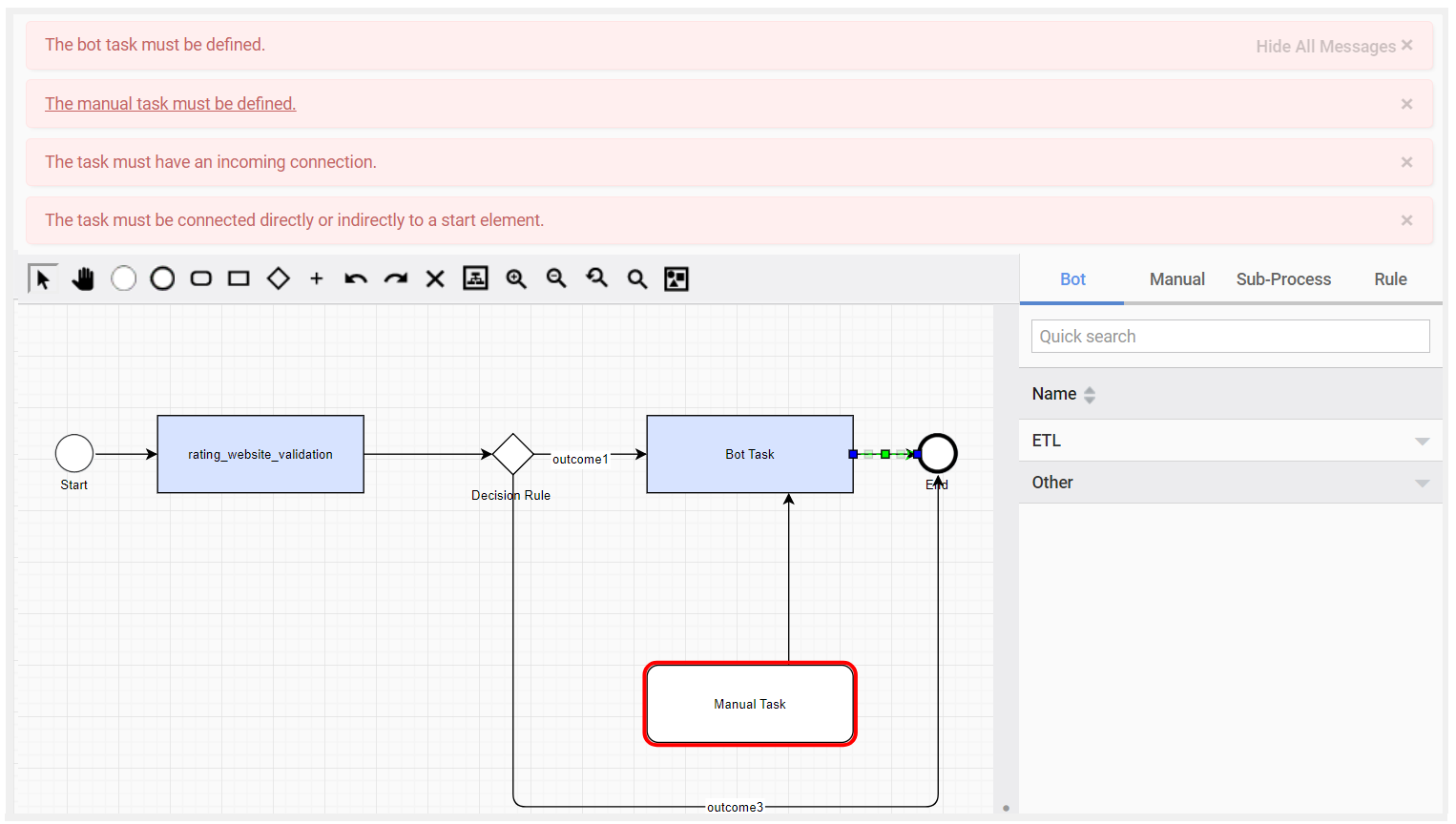Select the Bot Task box
The image size is (1456, 824).
pyautogui.click(x=750, y=454)
